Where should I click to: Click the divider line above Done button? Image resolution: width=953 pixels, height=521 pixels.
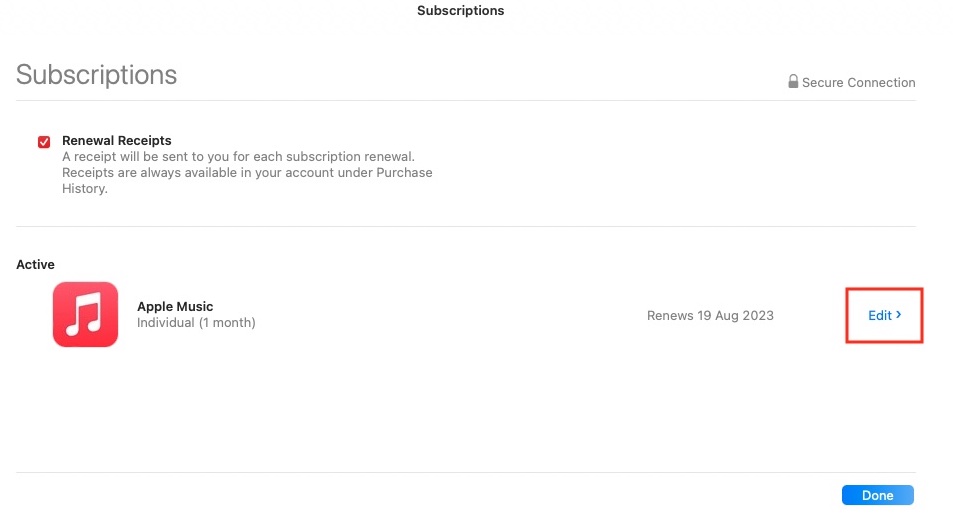click(465, 473)
